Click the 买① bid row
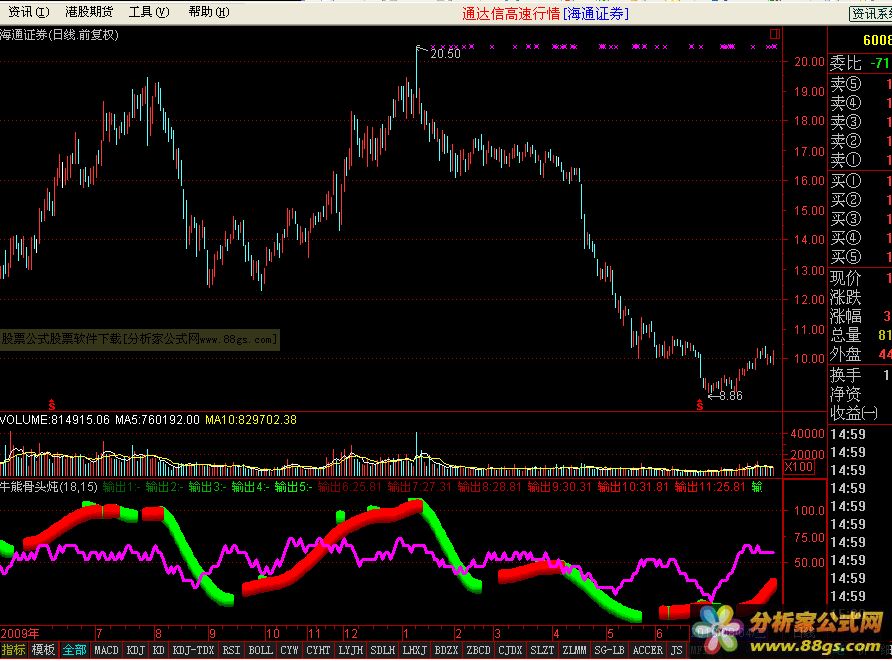 click(x=860, y=181)
